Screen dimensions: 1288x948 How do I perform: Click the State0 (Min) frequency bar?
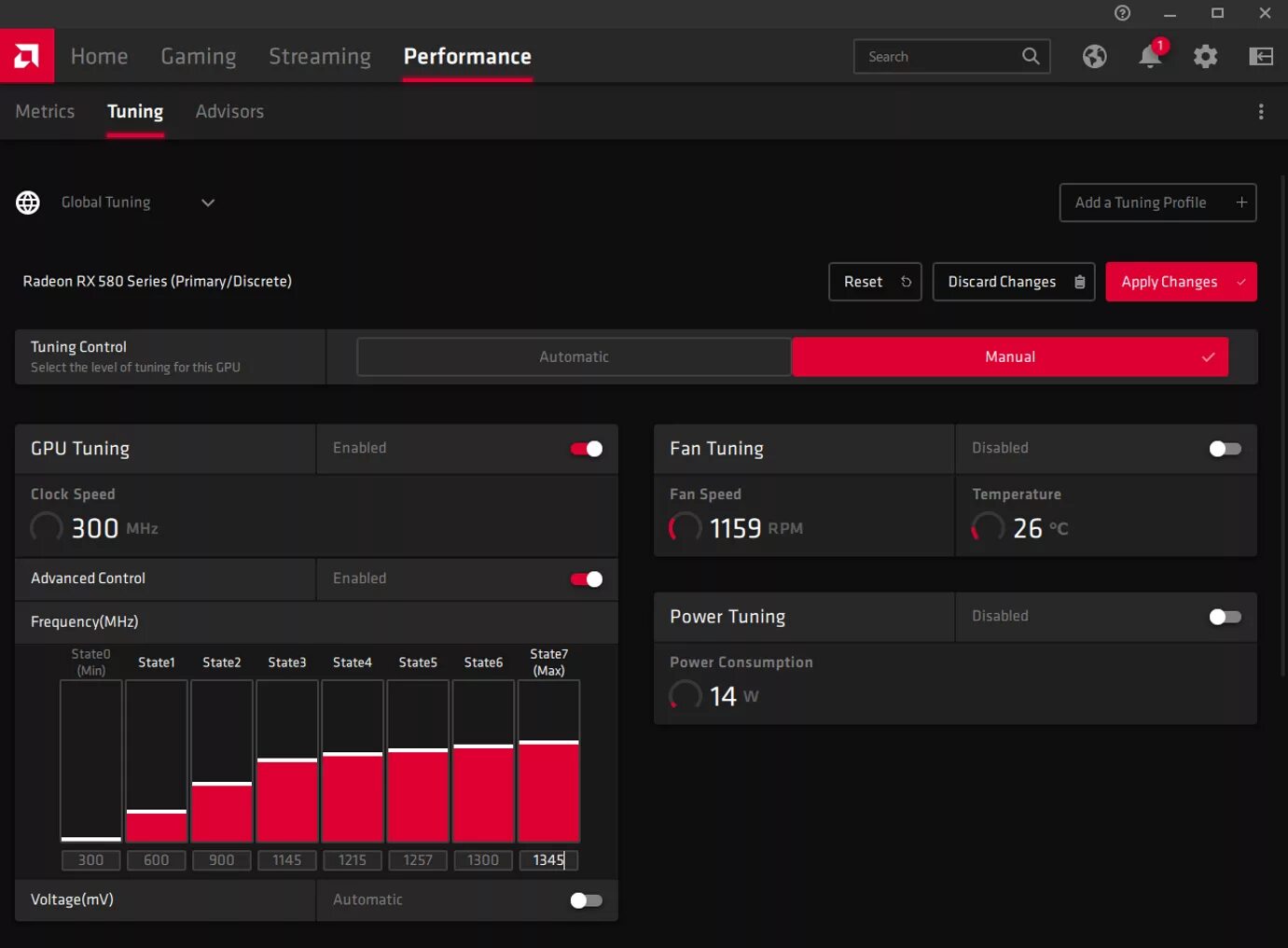pos(91,761)
